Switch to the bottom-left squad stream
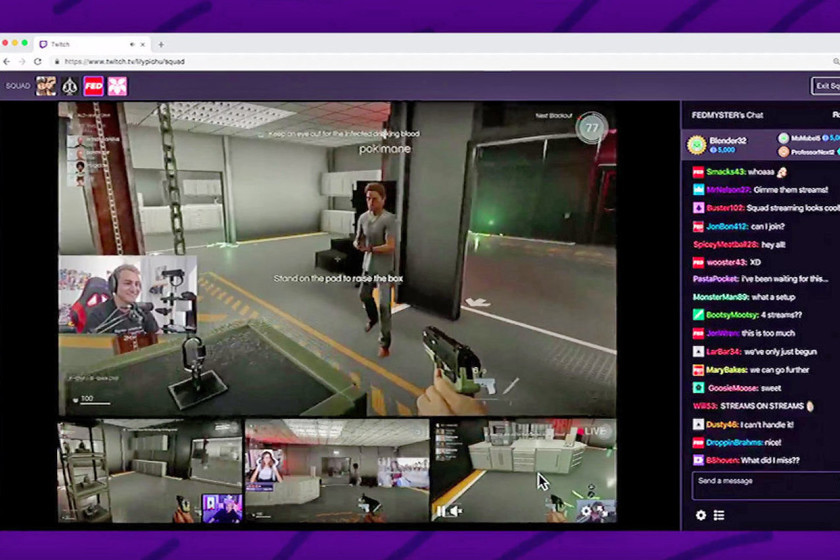The image size is (840, 560). coord(150,471)
